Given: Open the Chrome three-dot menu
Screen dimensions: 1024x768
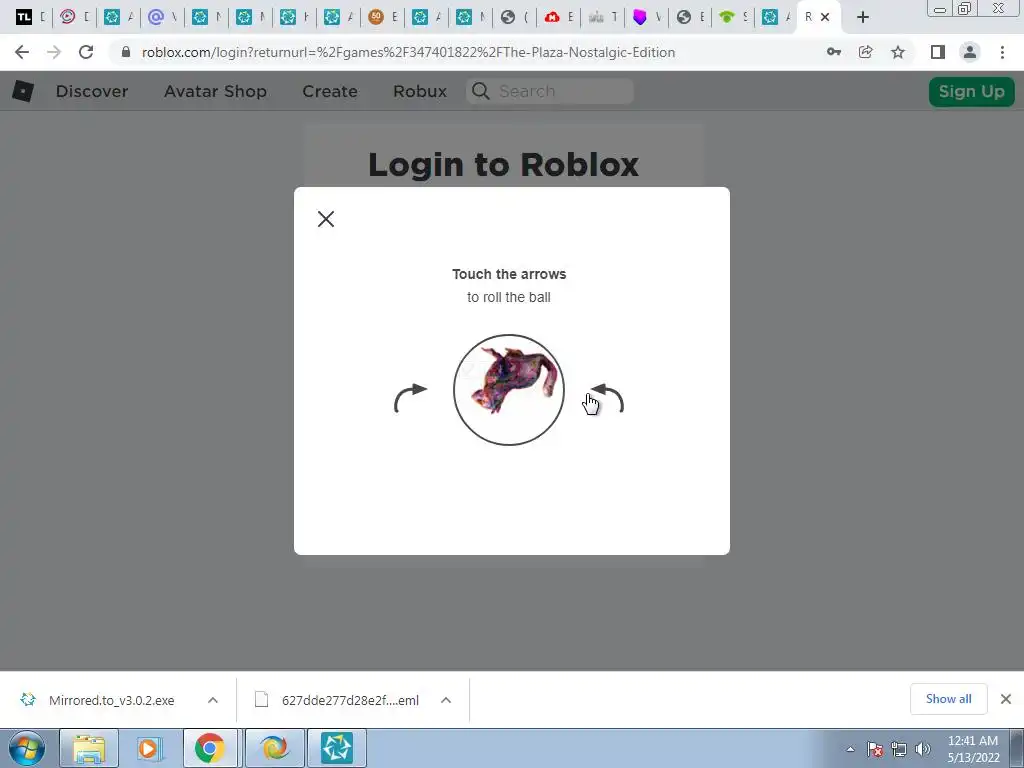Looking at the screenshot, I should (x=1002, y=52).
